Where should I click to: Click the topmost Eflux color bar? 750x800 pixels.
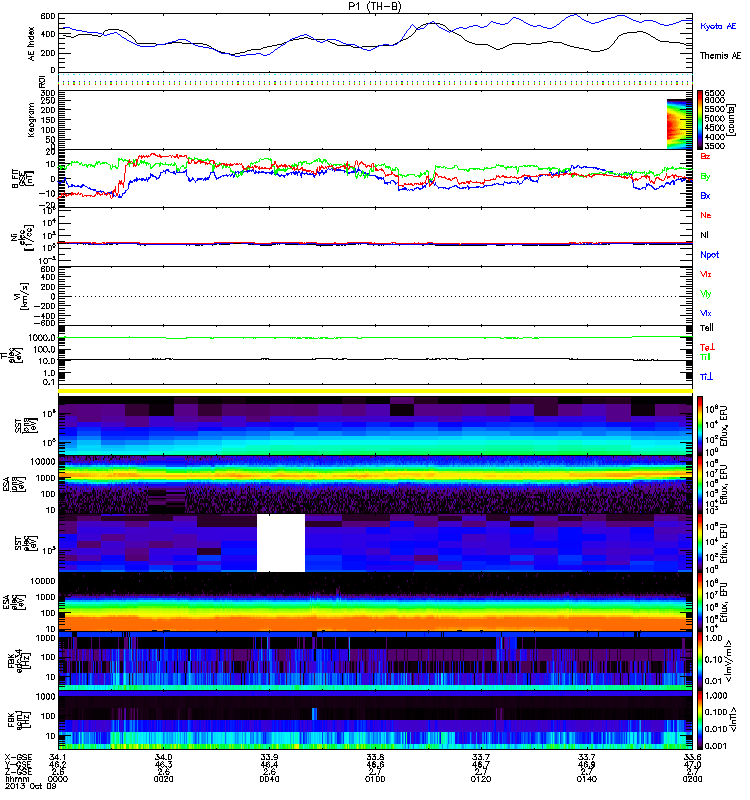click(x=700, y=424)
